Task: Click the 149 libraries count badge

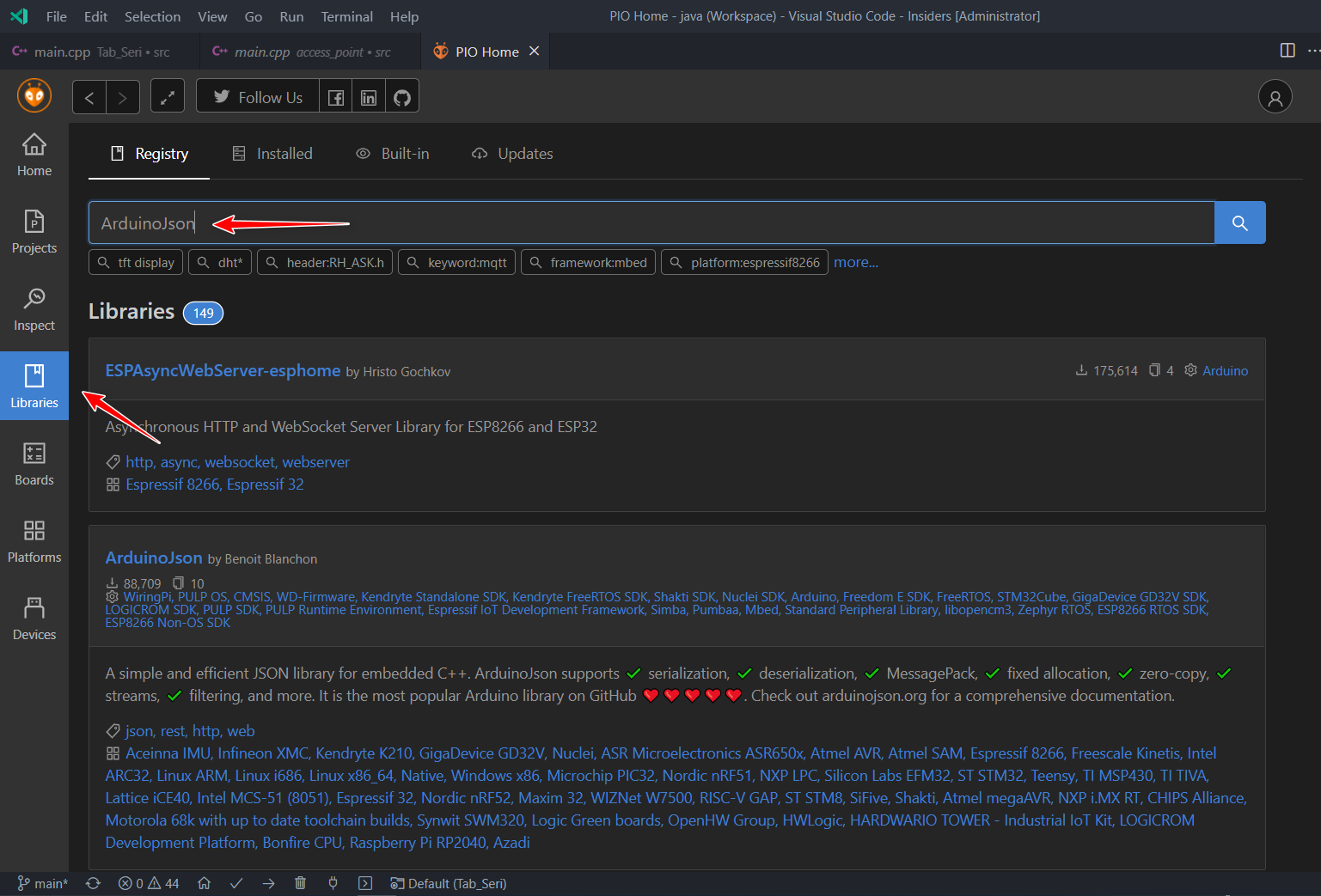Action: [203, 313]
